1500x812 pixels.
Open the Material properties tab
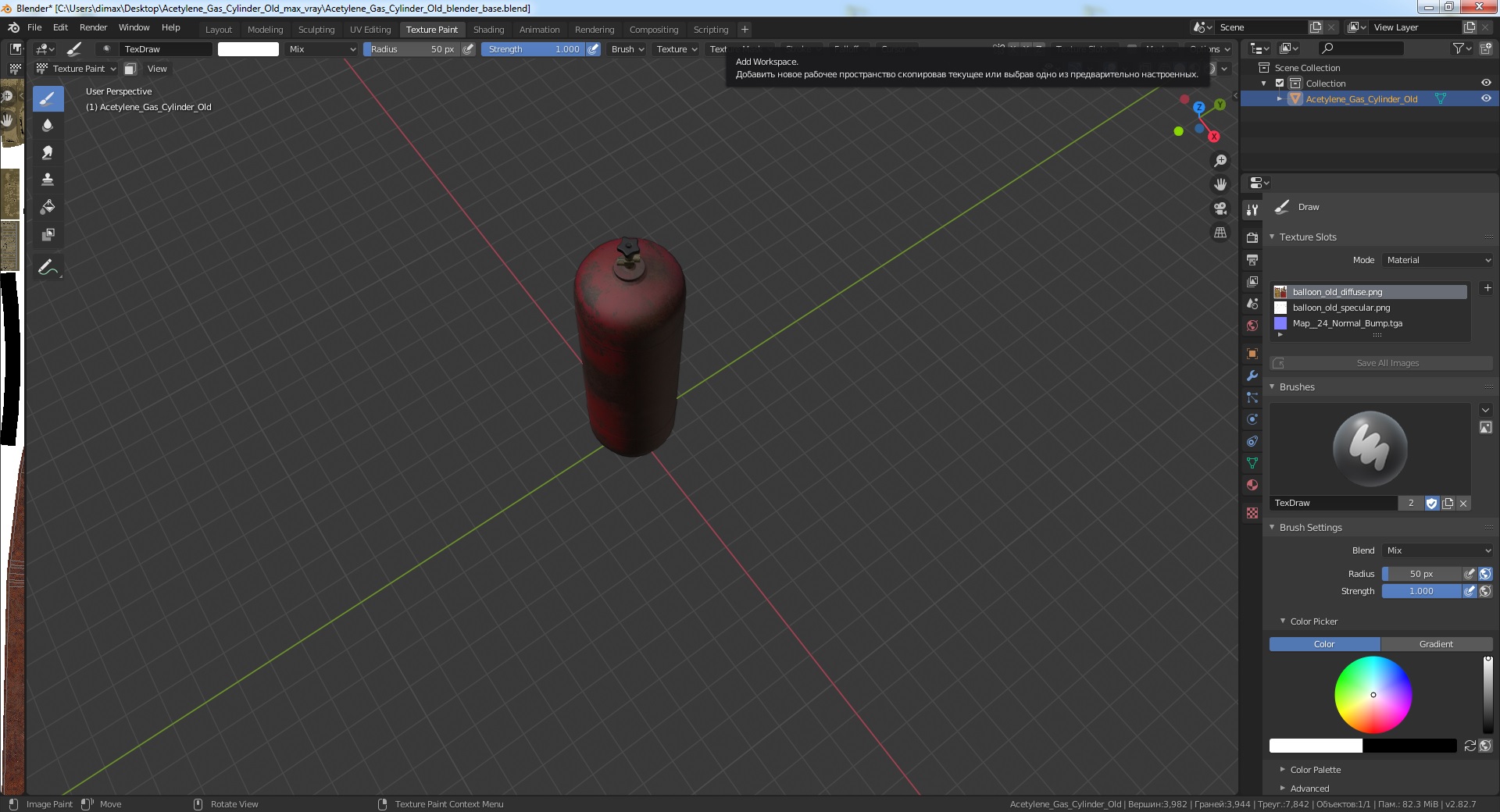(1252, 485)
